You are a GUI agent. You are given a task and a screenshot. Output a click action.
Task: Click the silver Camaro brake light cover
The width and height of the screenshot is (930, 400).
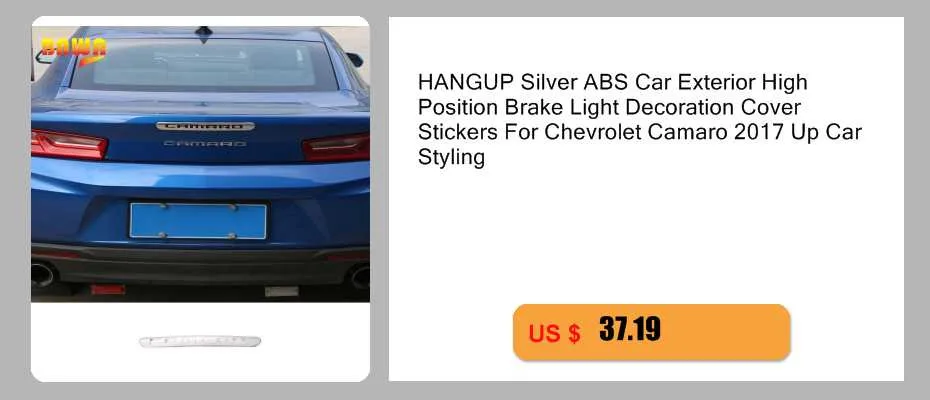click(205, 126)
